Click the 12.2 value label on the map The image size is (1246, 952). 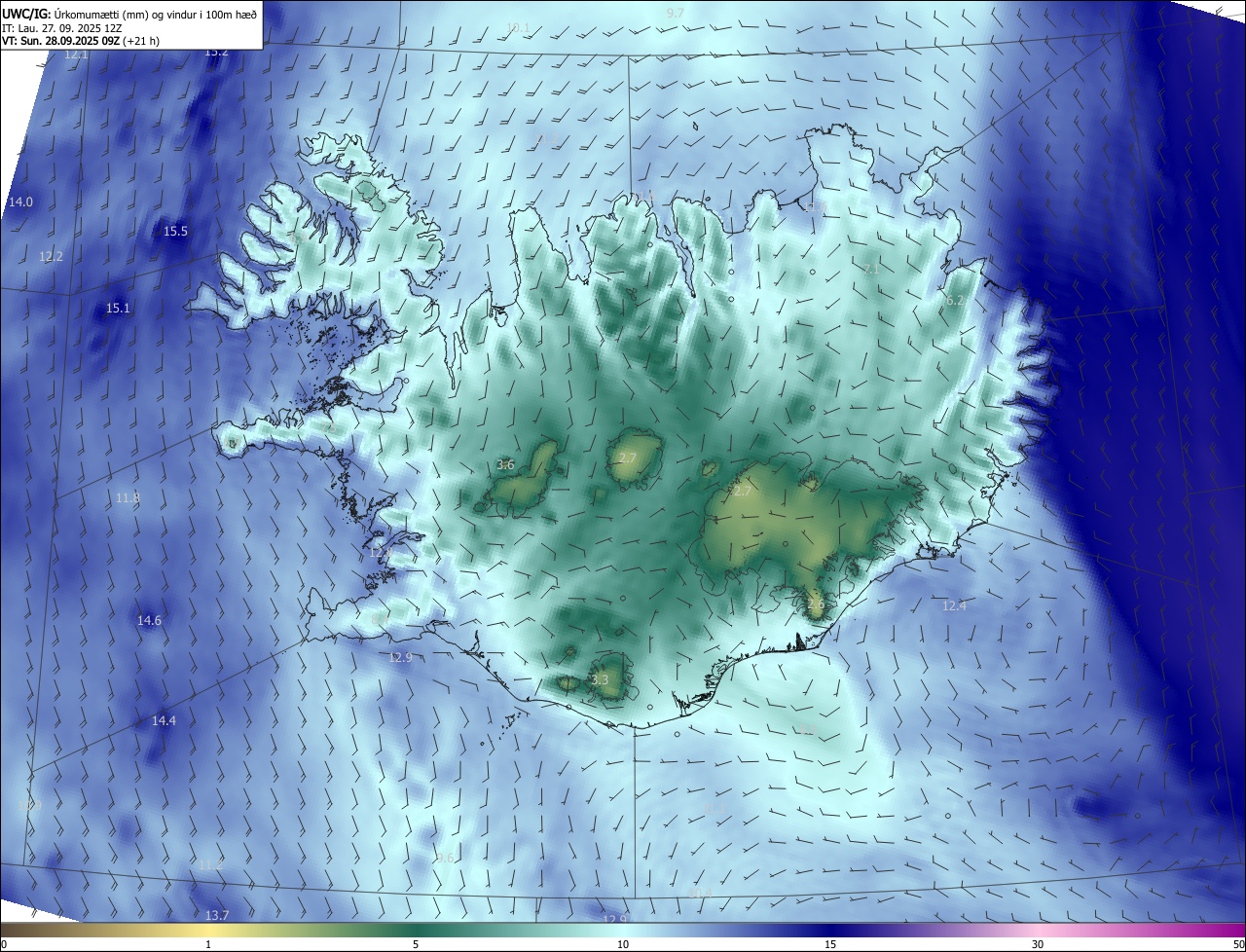(x=51, y=256)
